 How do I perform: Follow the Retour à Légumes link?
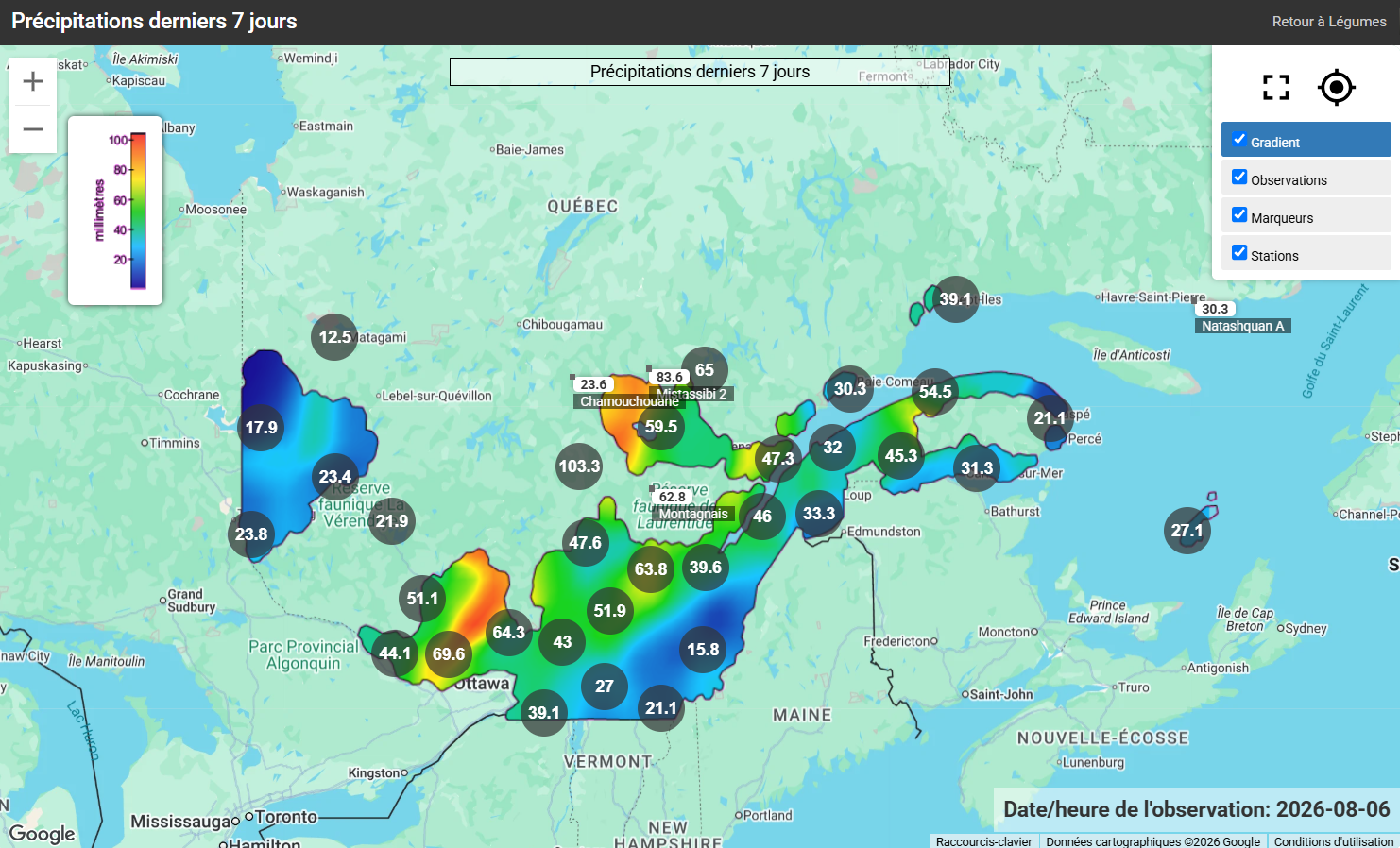pos(1329,22)
